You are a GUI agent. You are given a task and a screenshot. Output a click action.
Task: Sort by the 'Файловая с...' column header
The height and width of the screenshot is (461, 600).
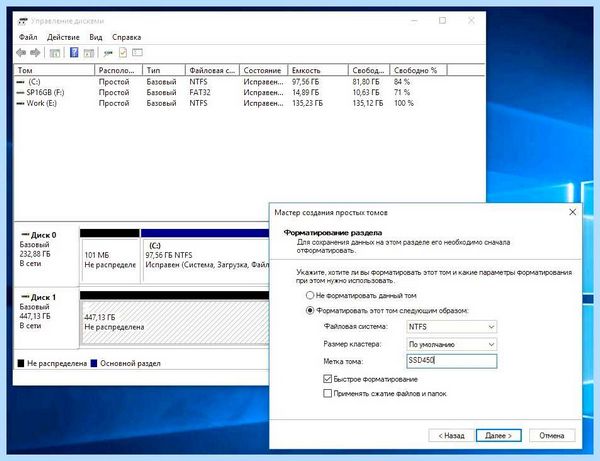point(212,70)
